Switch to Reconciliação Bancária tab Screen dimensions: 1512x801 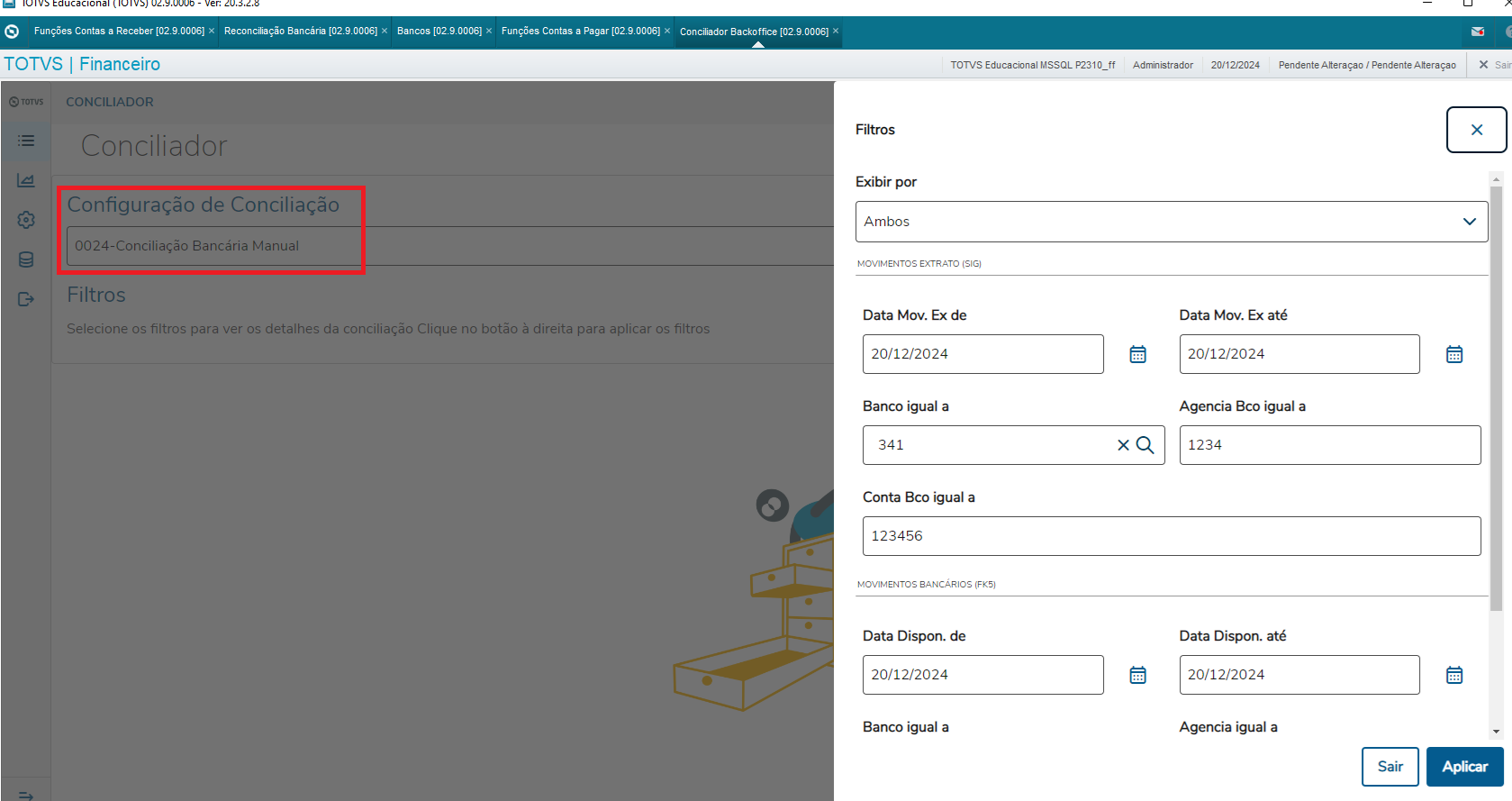[x=300, y=32]
